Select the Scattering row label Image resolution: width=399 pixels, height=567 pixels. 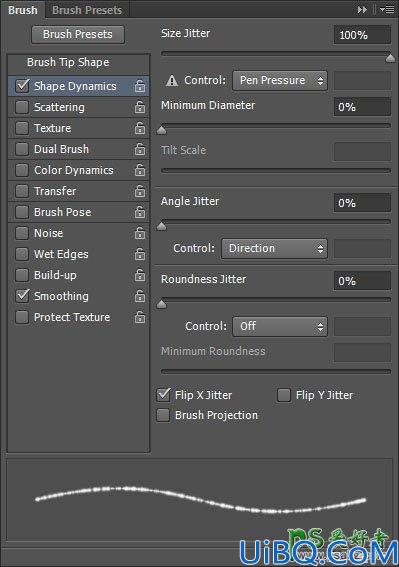[x=59, y=107]
